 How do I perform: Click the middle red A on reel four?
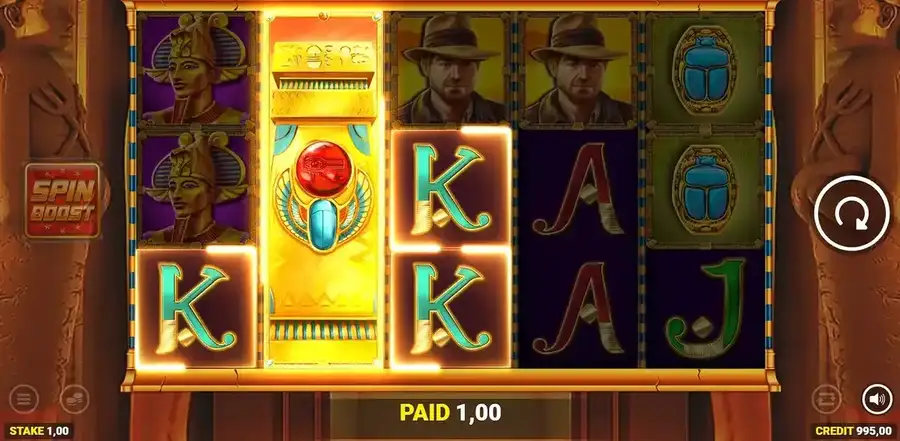point(577,189)
